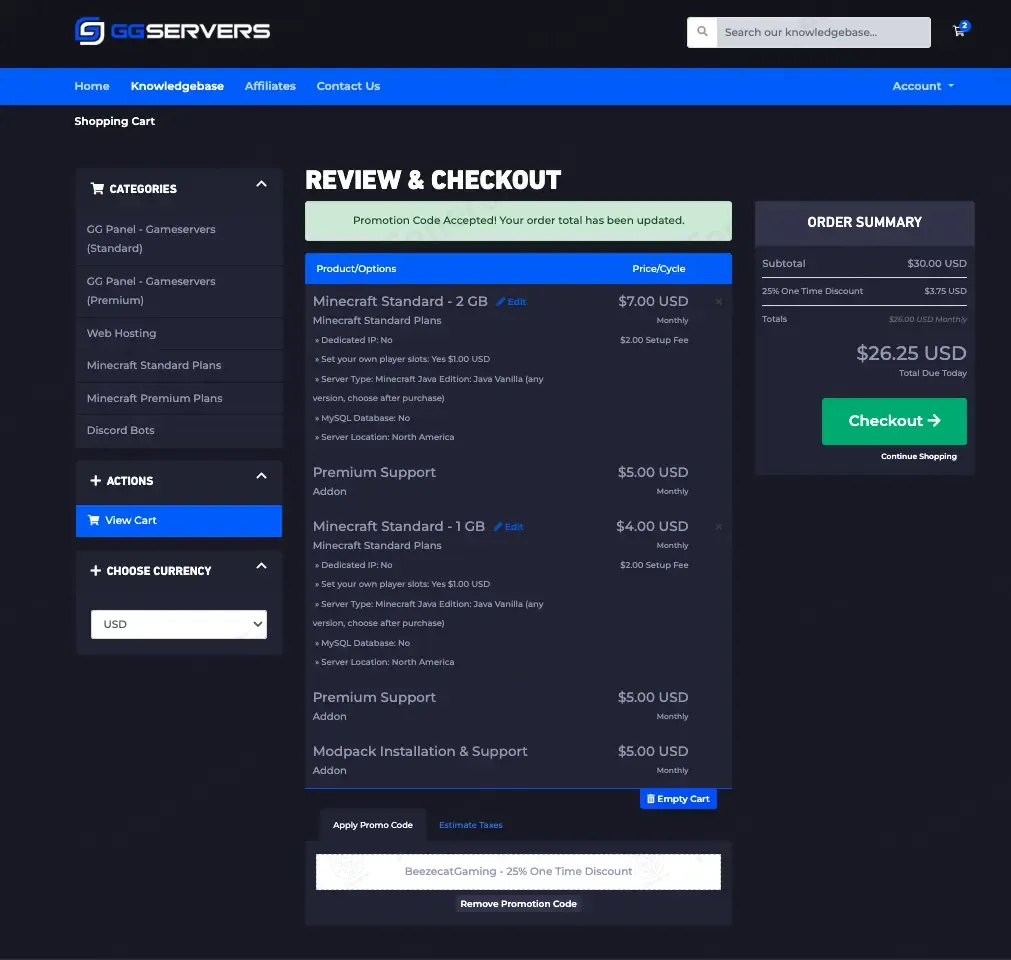Click the '25% One Time Discount' summary line

click(x=864, y=291)
